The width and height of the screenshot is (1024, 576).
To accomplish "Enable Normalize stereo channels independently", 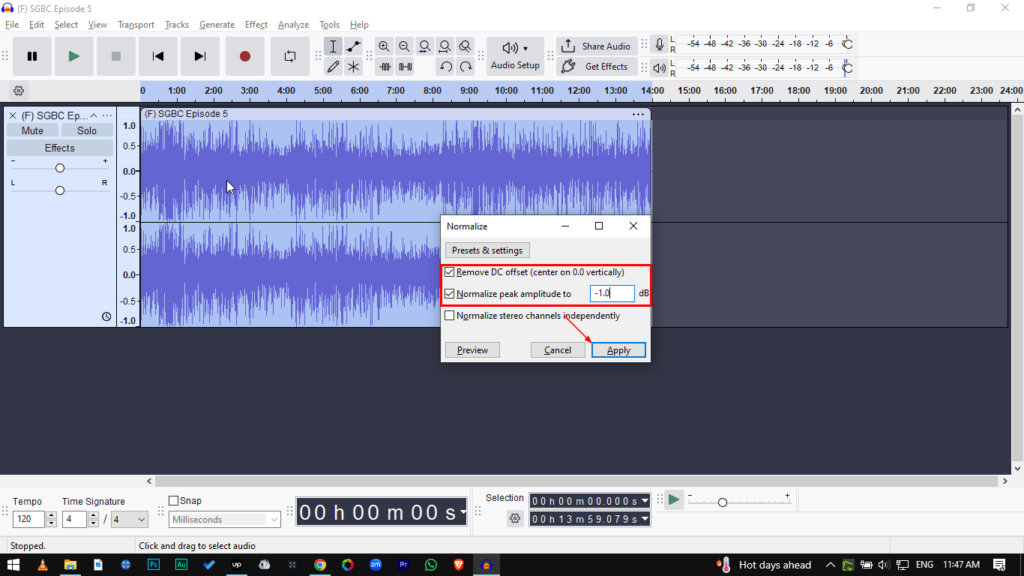I will [450, 316].
